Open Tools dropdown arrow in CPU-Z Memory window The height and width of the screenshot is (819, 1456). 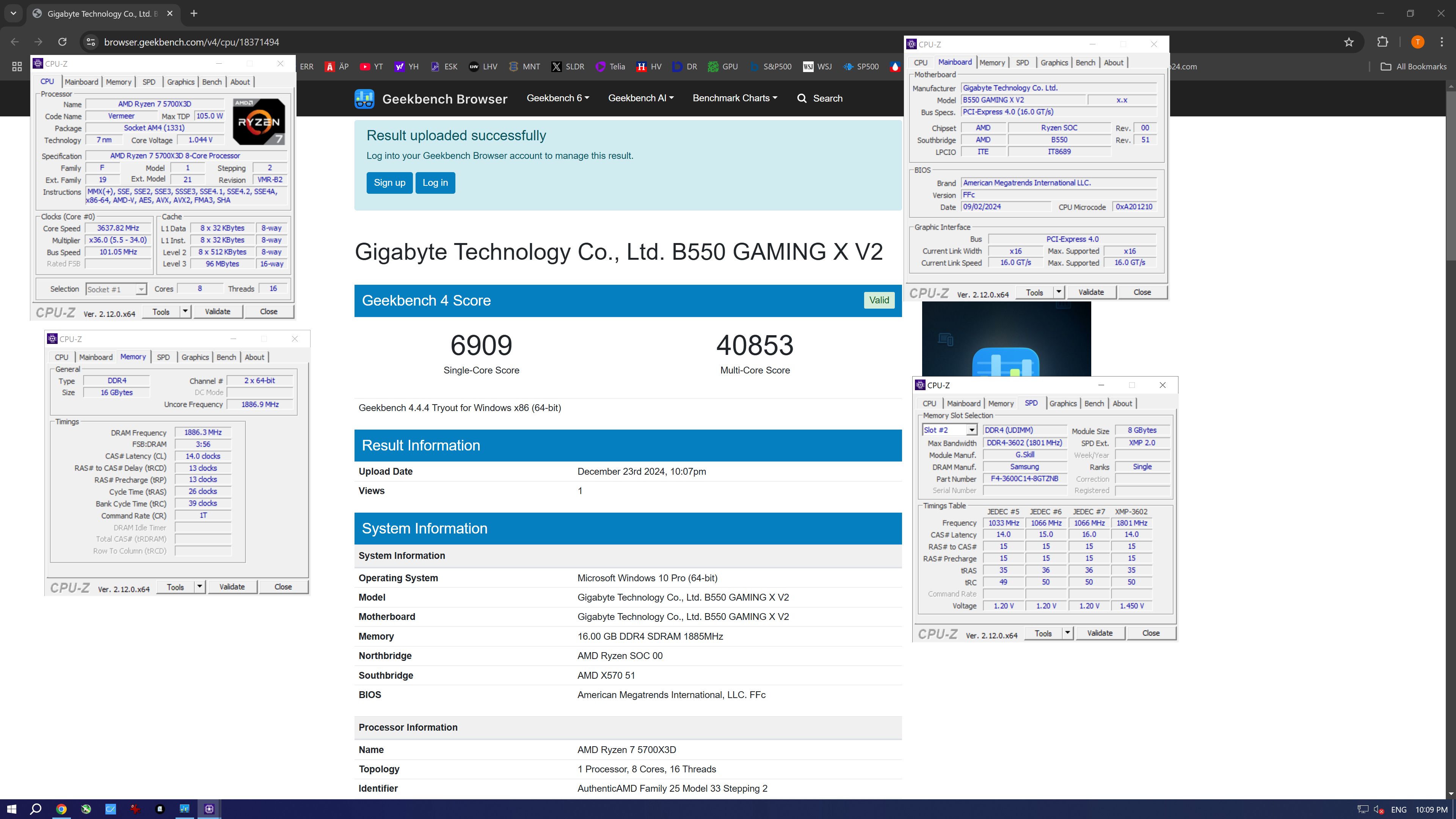point(199,587)
